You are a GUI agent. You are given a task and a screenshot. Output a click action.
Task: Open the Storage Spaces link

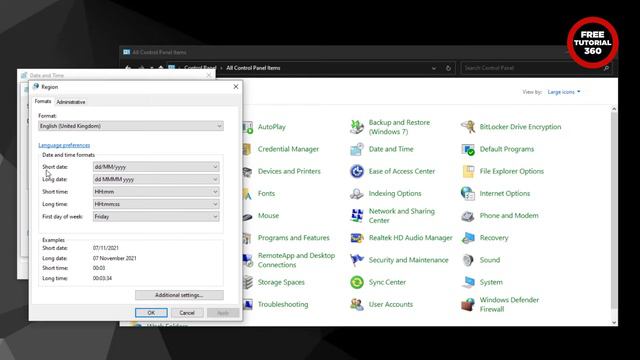(281, 282)
